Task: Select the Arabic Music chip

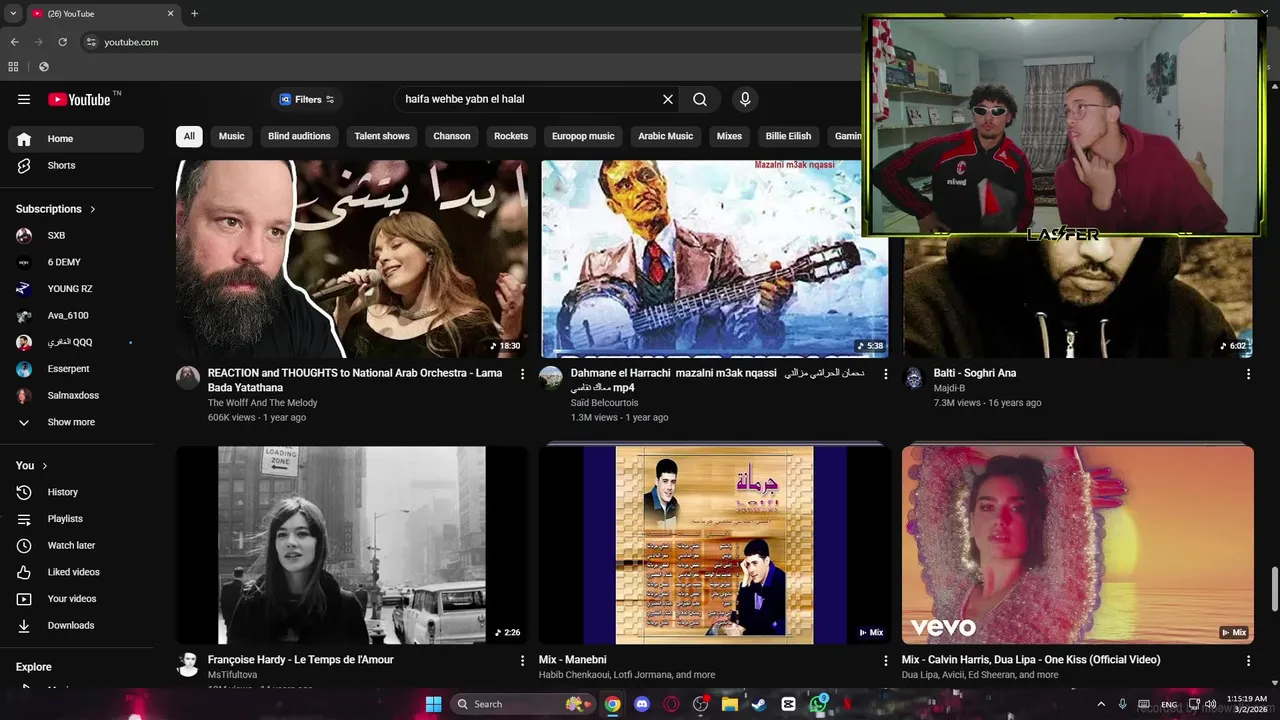Action: 665,136
